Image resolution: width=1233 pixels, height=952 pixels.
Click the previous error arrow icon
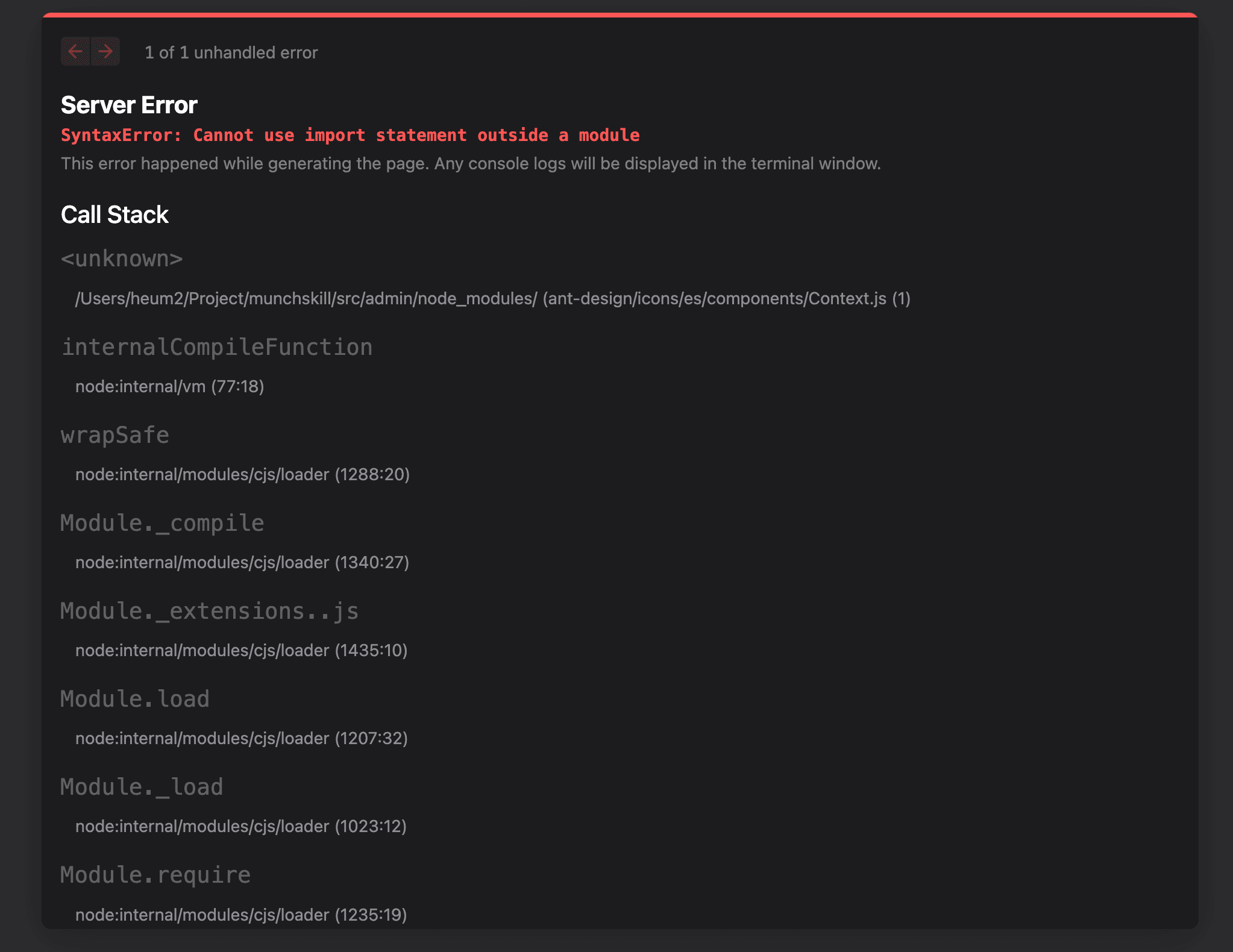tap(75, 52)
